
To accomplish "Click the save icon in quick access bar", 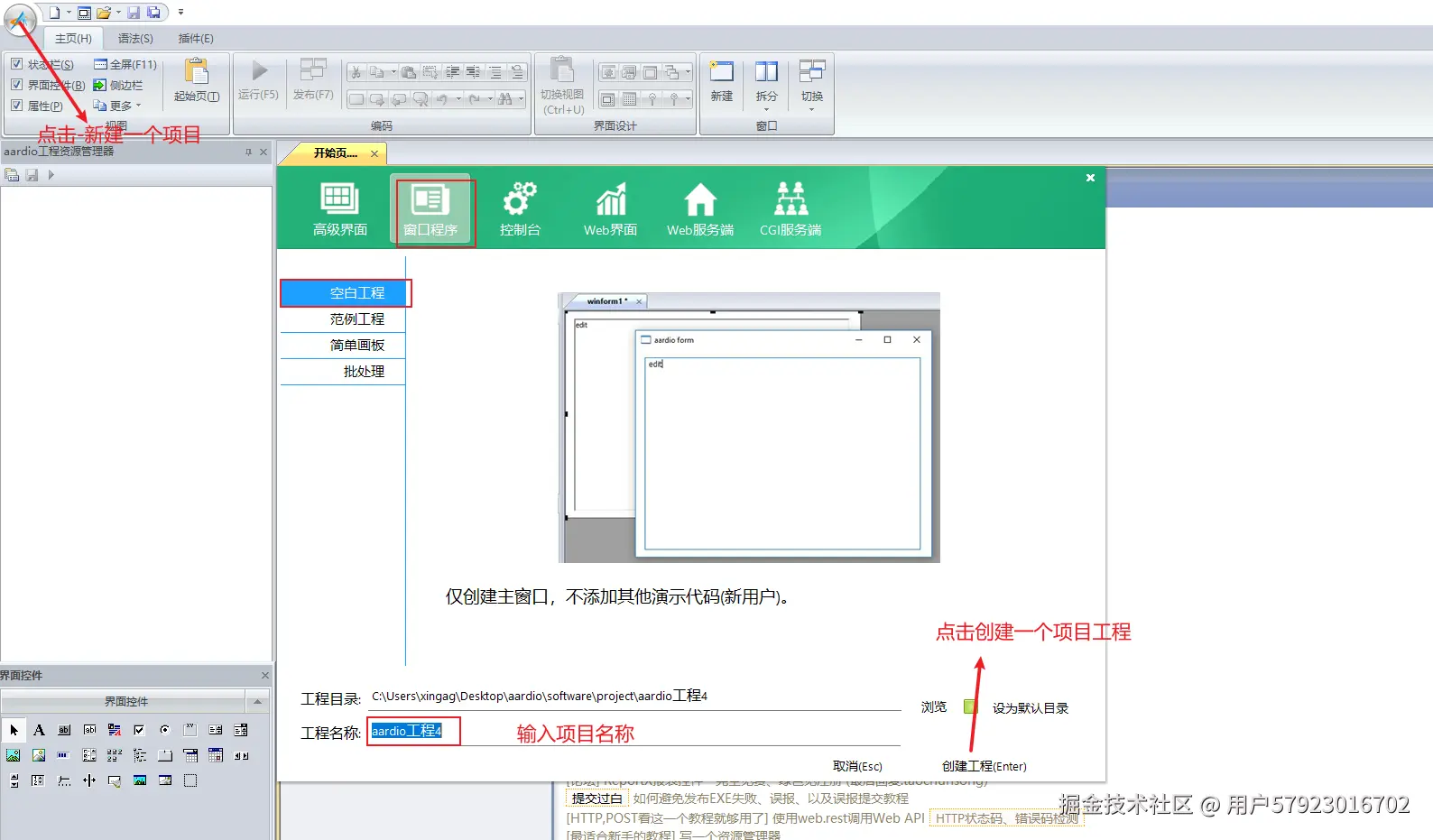I will click(134, 13).
